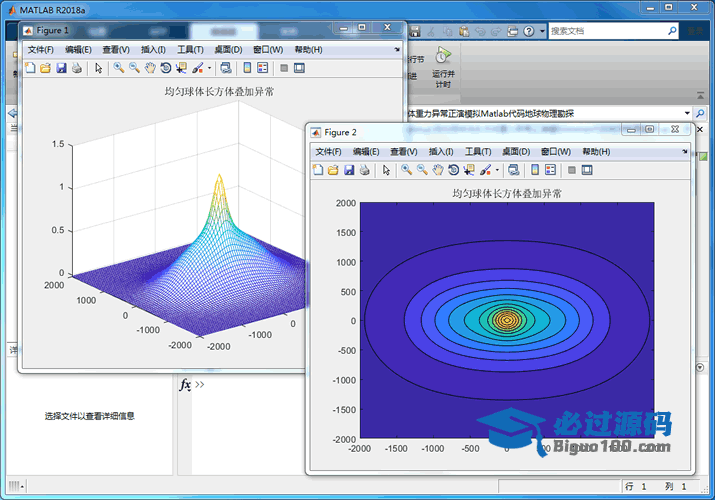
Task: Open 编辑(E) menu in Figure 1
Action: point(78,50)
